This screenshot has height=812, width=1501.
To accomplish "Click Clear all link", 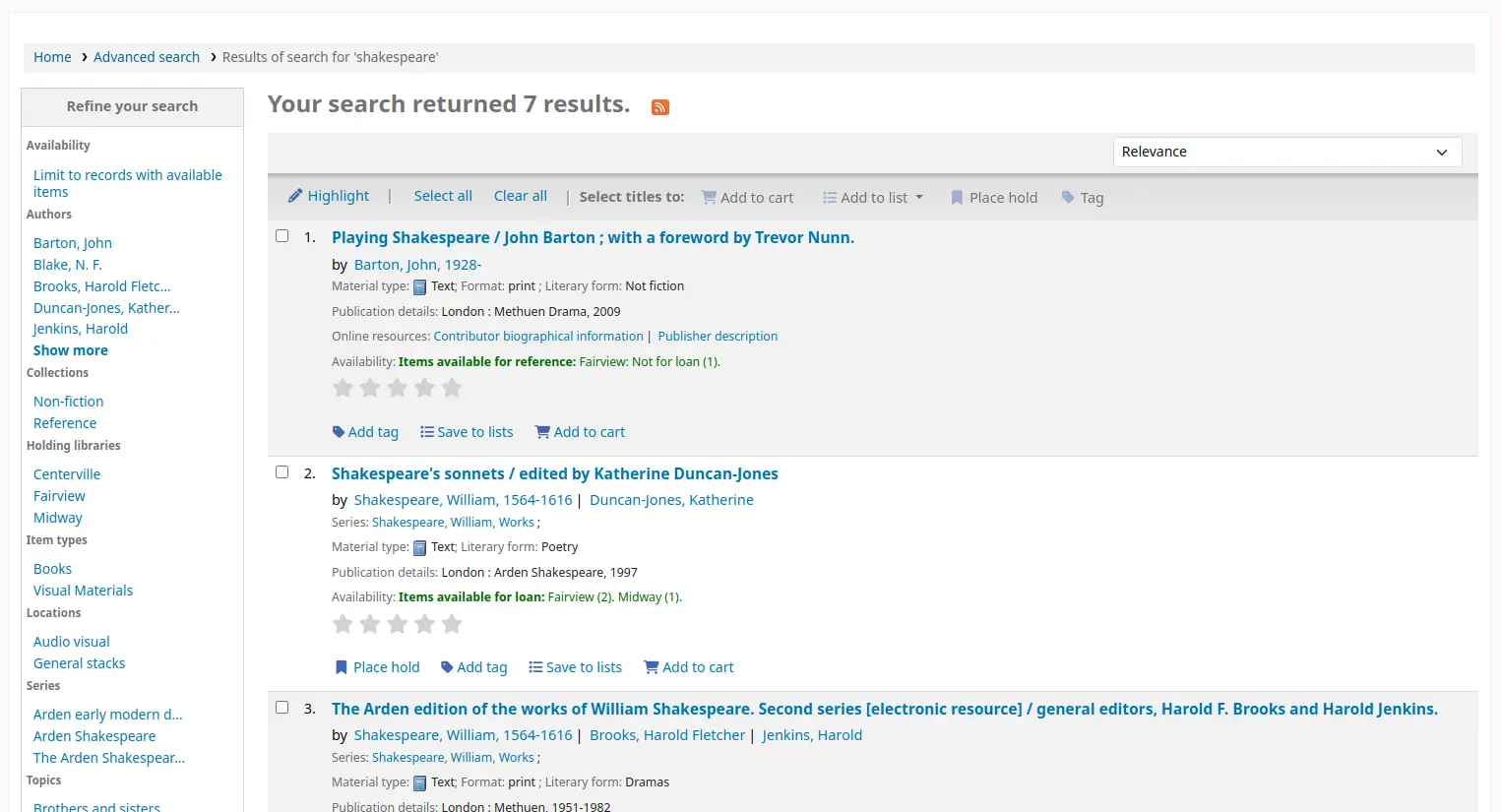I will 521,196.
